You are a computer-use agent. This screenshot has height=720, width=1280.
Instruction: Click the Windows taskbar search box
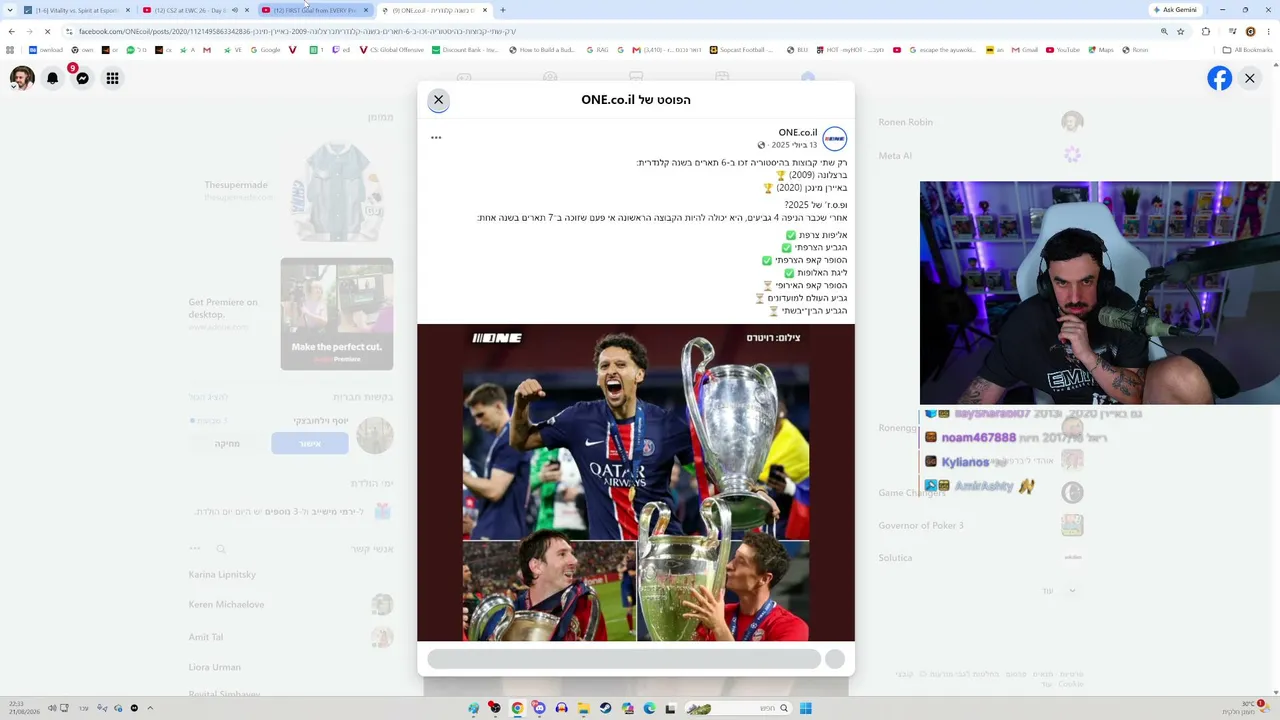[x=740, y=708]
